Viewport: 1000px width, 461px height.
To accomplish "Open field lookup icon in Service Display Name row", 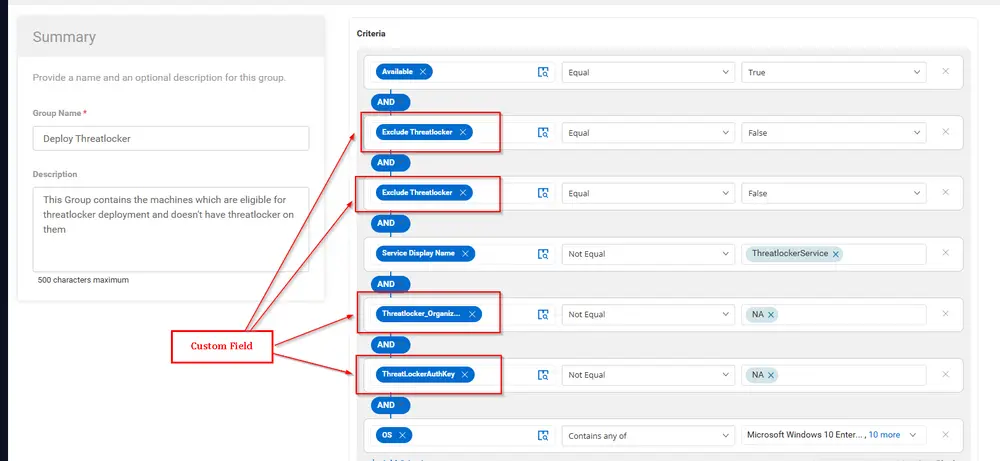I will tap(543, 254).
